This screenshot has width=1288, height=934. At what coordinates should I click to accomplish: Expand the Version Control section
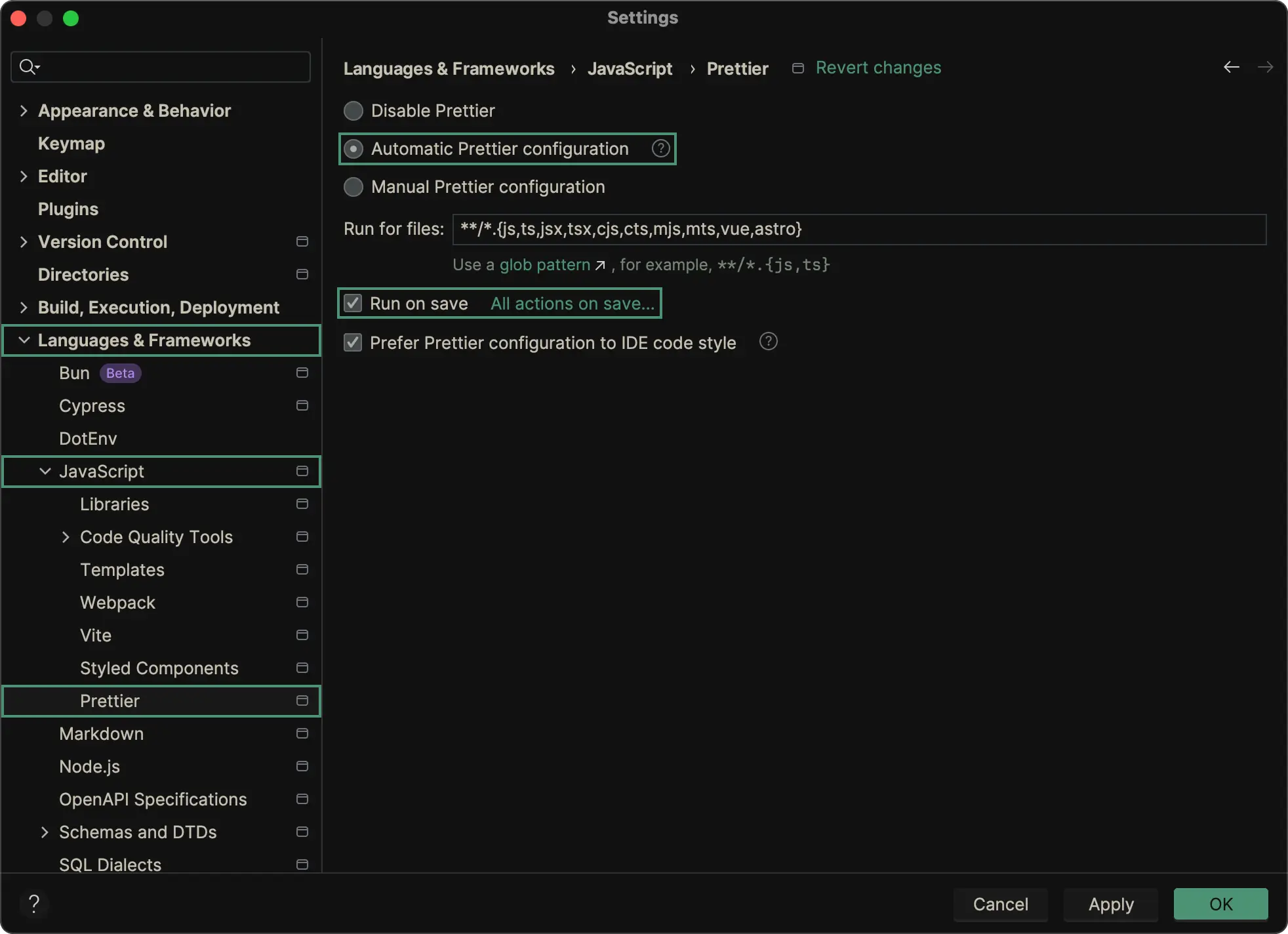24,241
